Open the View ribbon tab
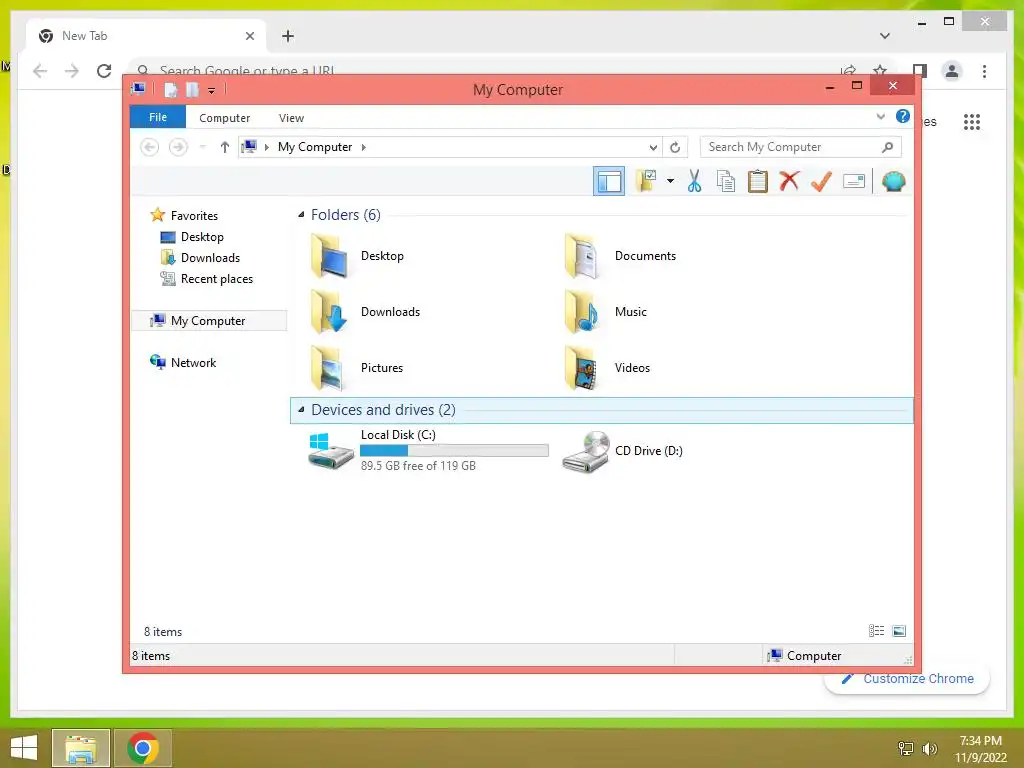The width and height of the screenshot is (1024, 768). [291, 118]
